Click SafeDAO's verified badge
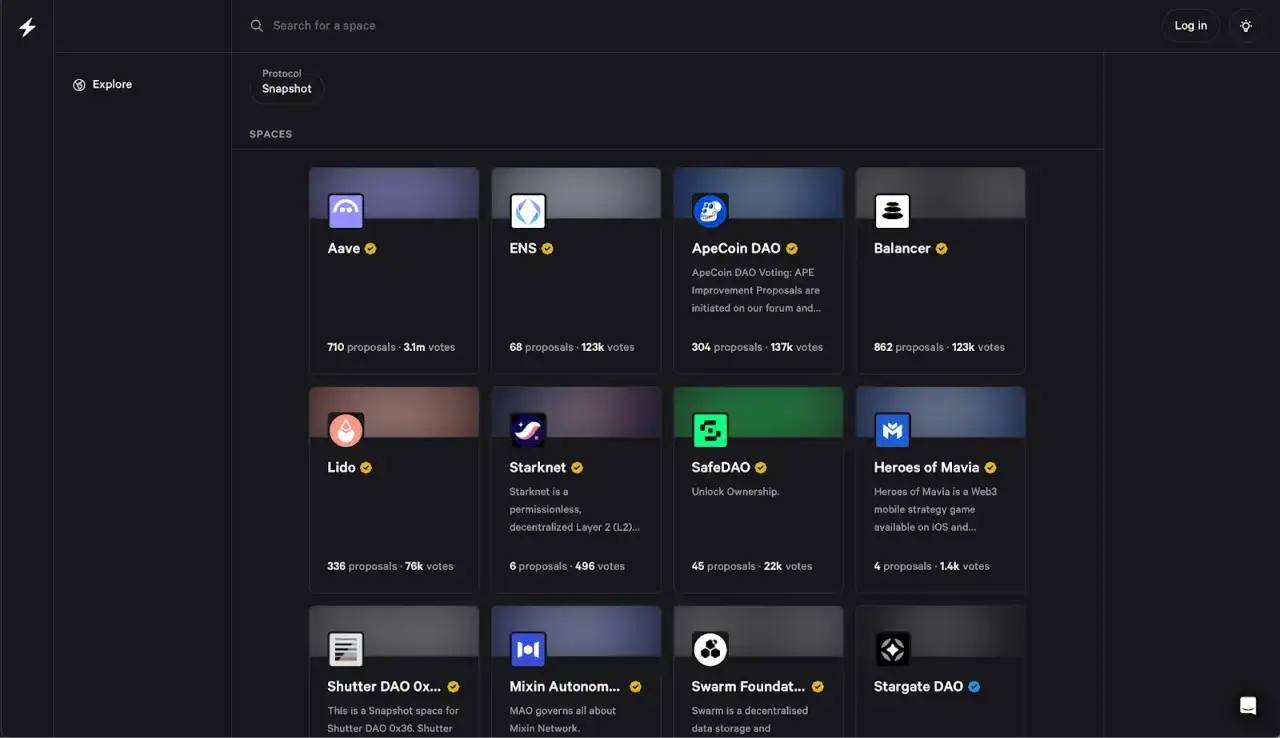The image size is (1280, 738). pyautogui.click(x=760, y=468)
